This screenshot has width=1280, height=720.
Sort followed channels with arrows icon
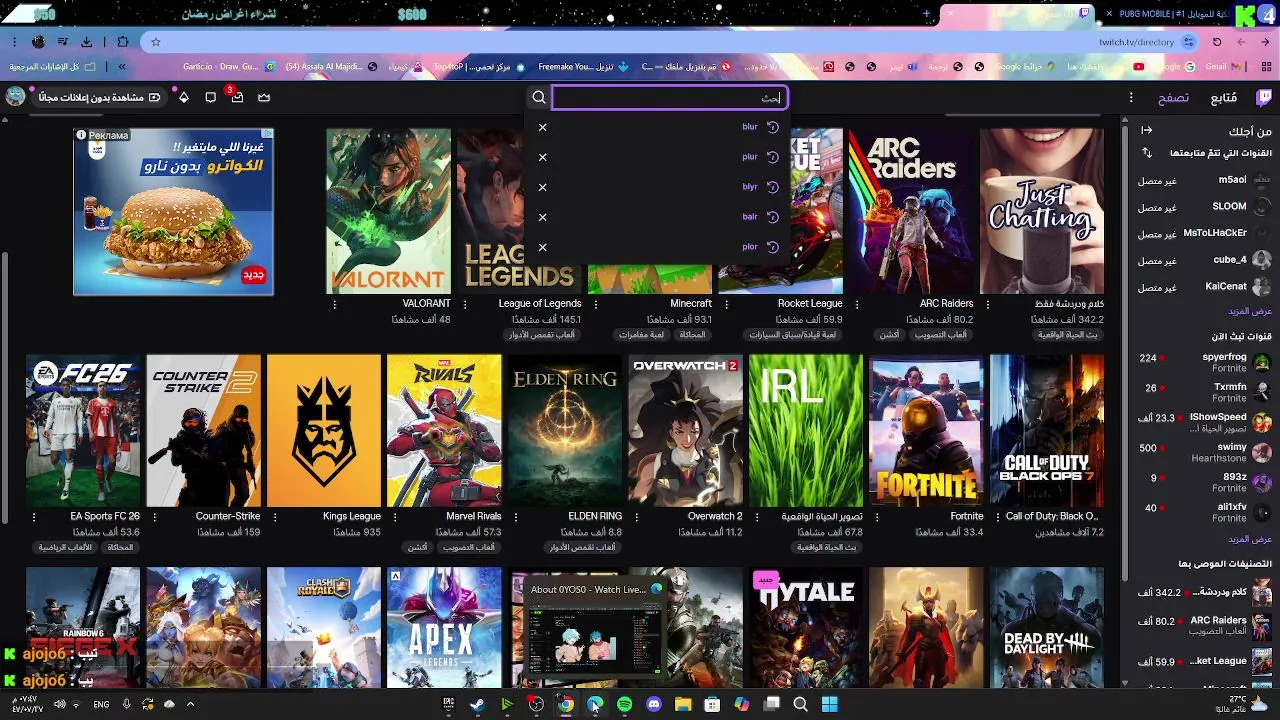tap(1146, 153)
